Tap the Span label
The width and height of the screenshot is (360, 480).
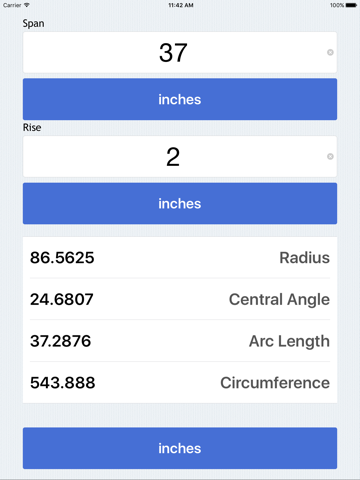(x=33, y=24)
